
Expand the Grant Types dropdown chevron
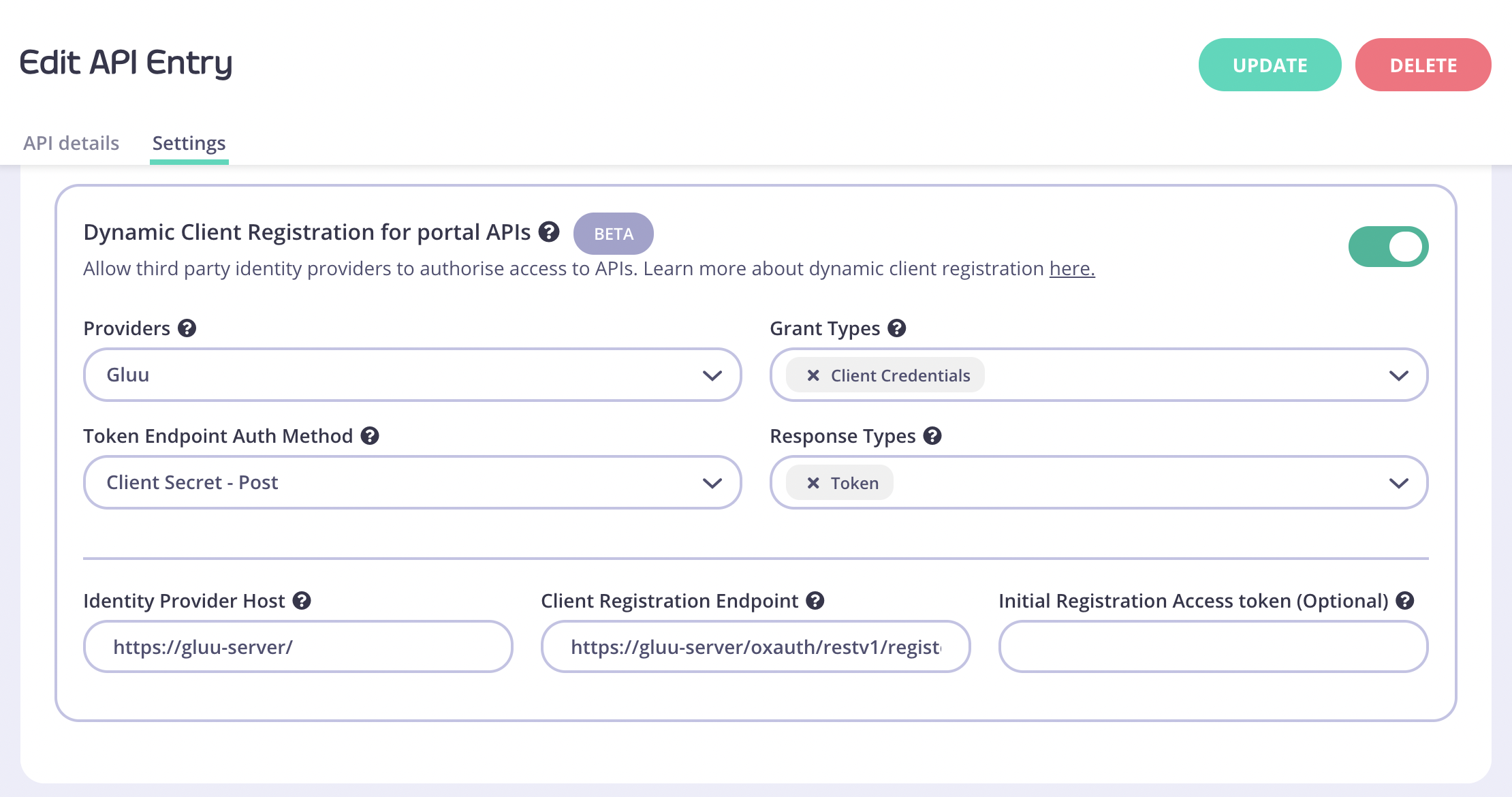point(1398,375)
